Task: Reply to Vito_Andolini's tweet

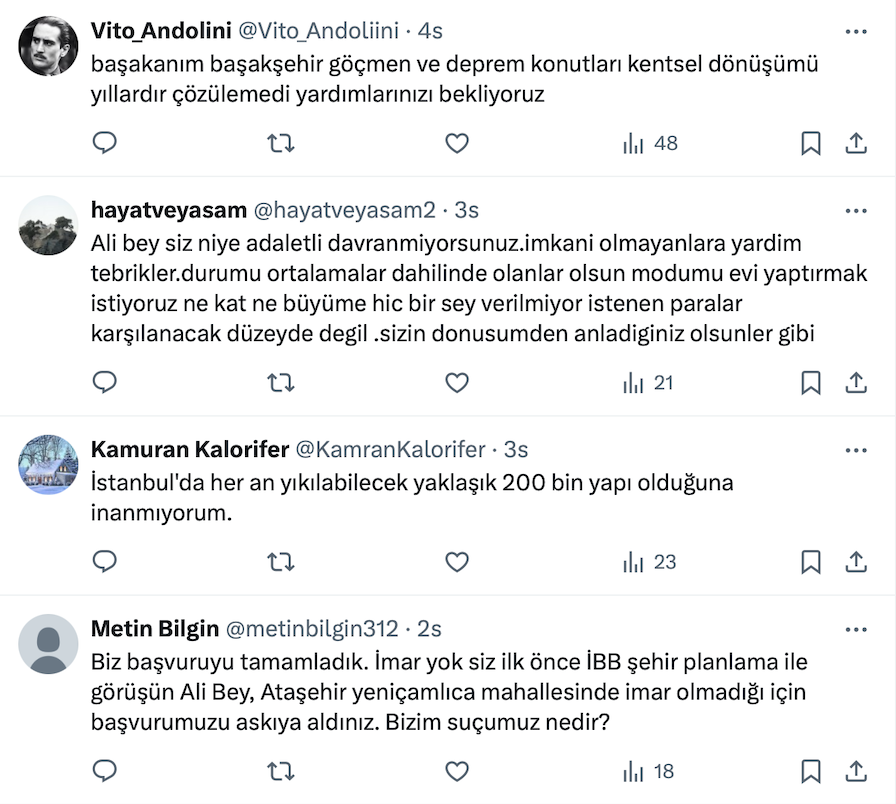Action: (x=105, y=144)
